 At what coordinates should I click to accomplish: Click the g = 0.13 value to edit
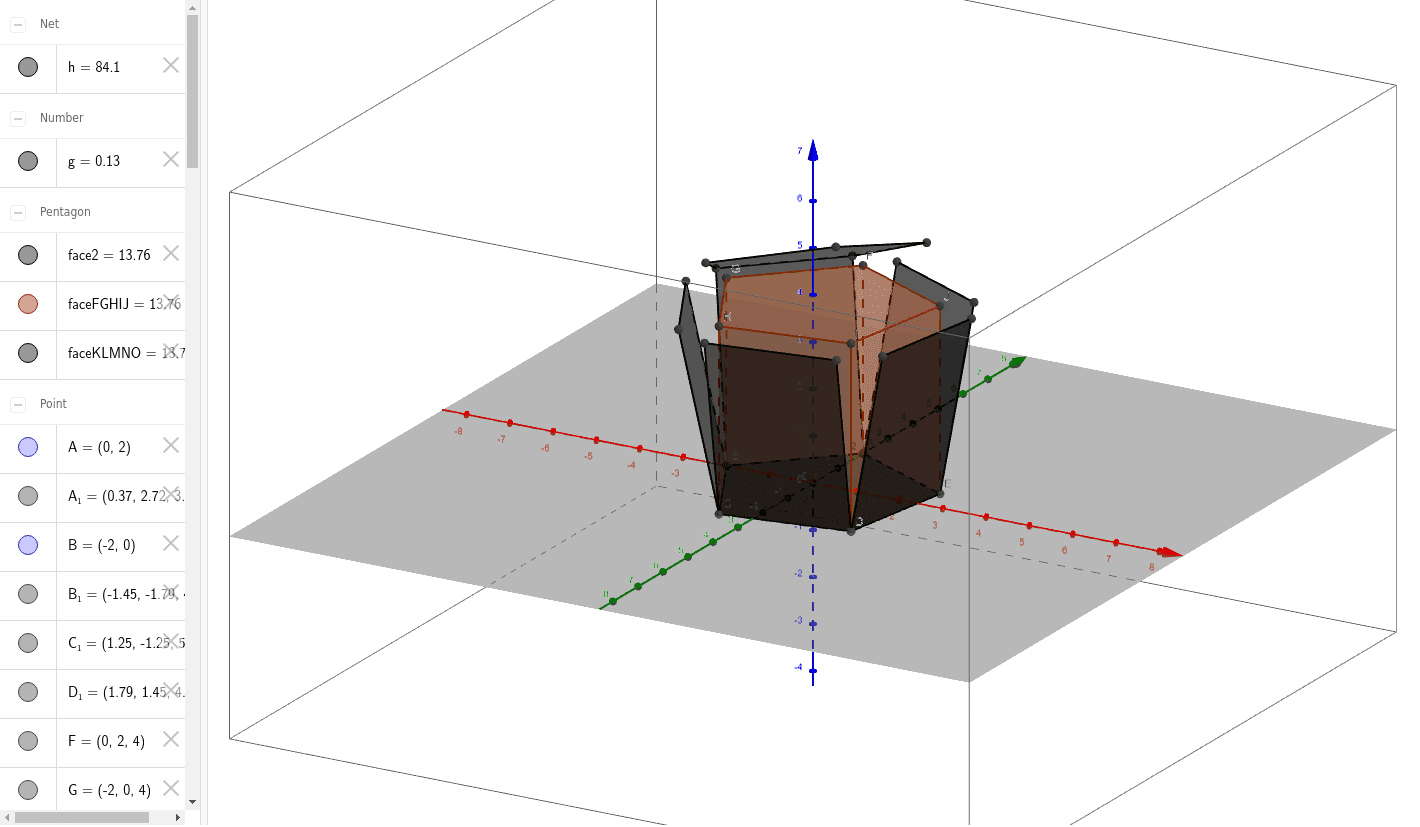pyautogui.click(x=95, y=159)
